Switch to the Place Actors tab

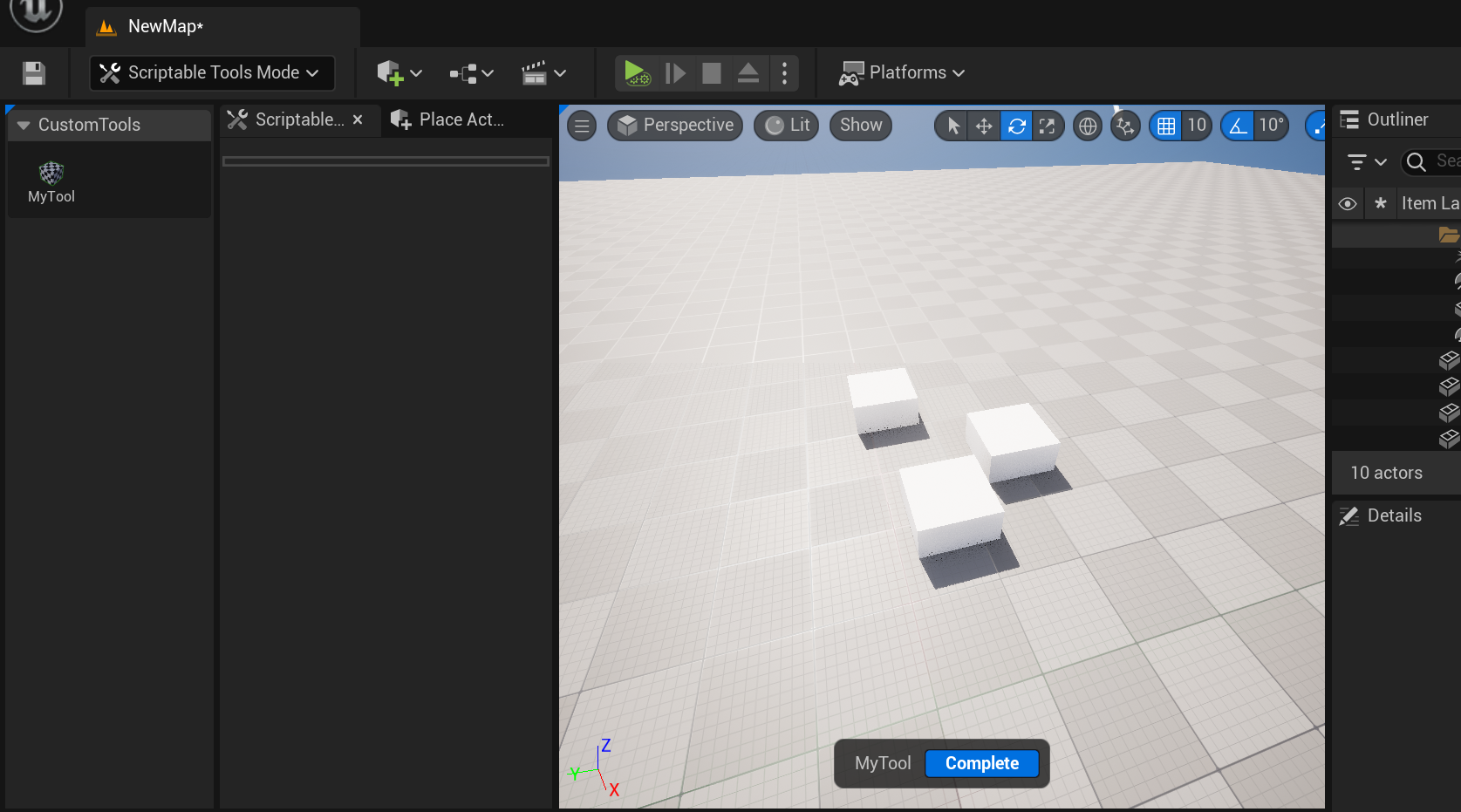point(449,120)
